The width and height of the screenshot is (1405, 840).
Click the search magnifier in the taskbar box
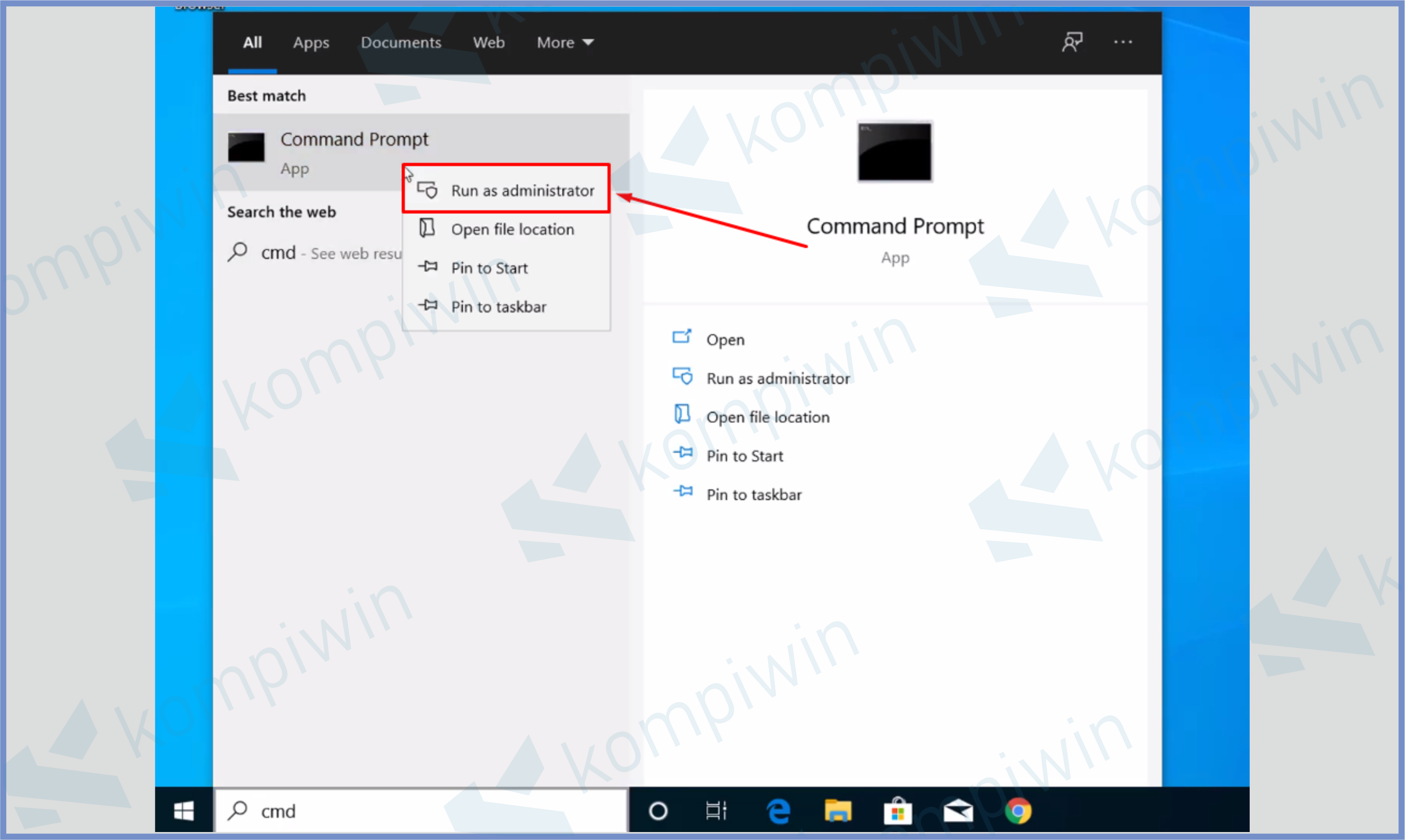pos(238,810)
